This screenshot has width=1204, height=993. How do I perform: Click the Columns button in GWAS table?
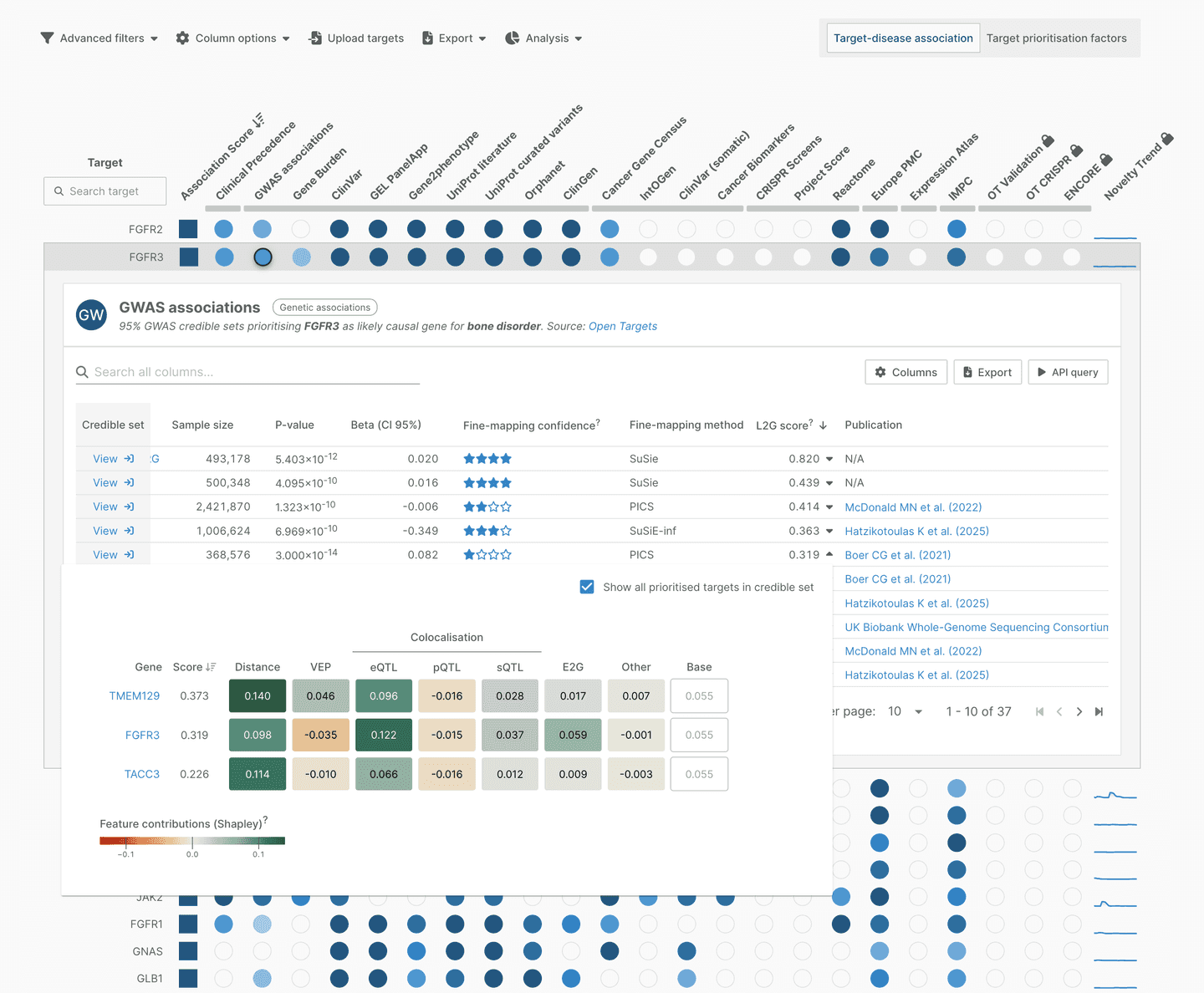click(x=906, y=372)
